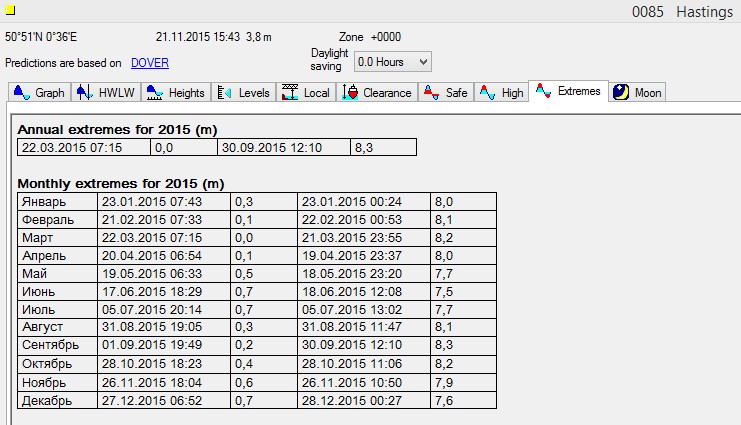741x425 pixels.
Task: Click the Local tab icon
Action: [290, 92]
